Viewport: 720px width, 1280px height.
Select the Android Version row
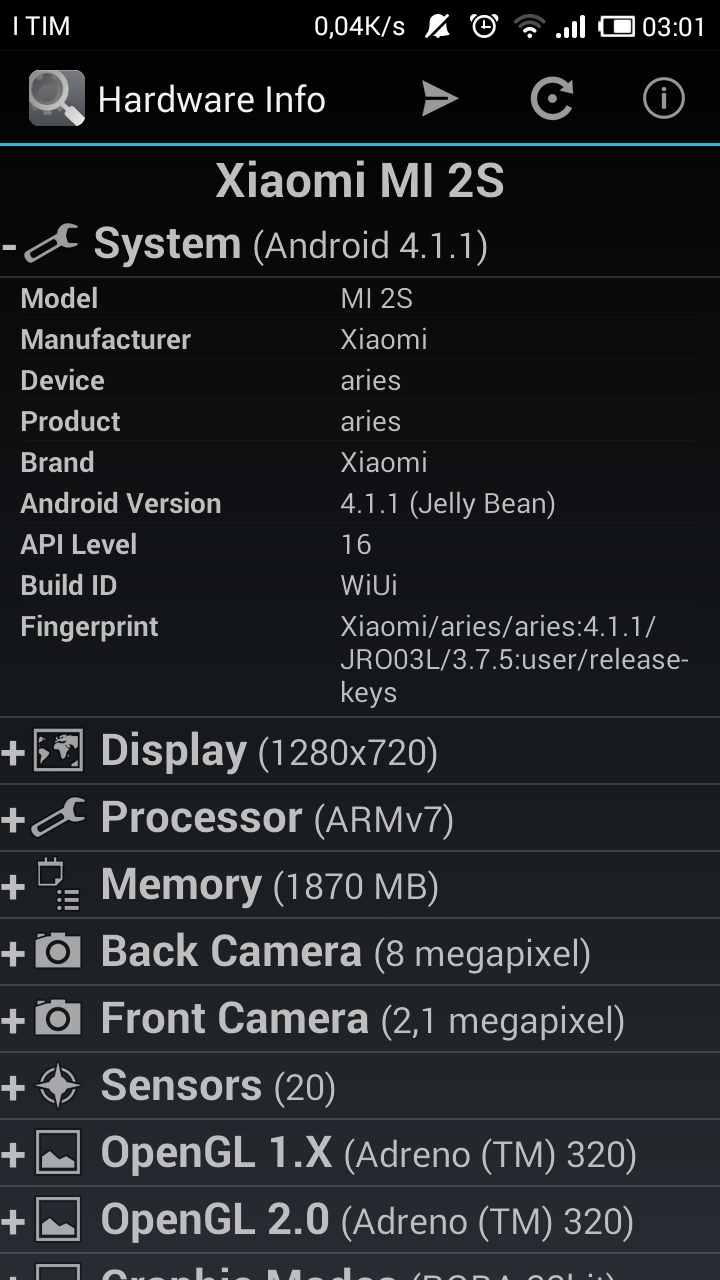click(360, 503)
